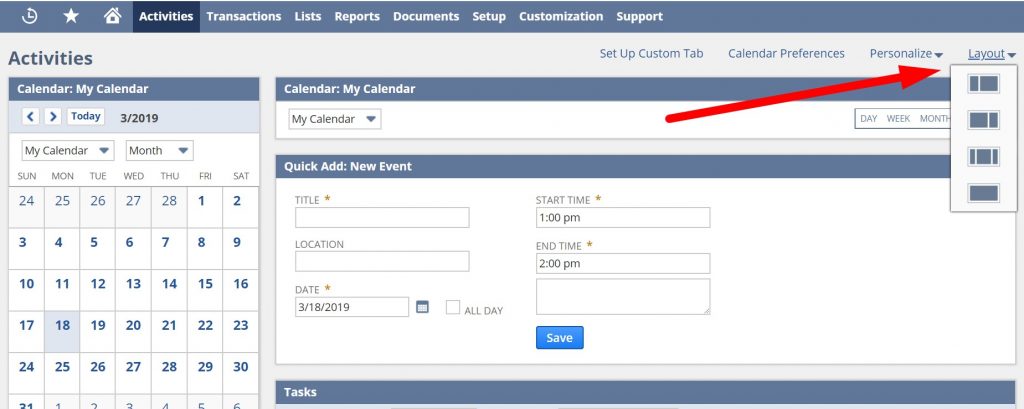The image size is (1024, 409).
Task: Click into the Title input field
Action: click(382, 218)
